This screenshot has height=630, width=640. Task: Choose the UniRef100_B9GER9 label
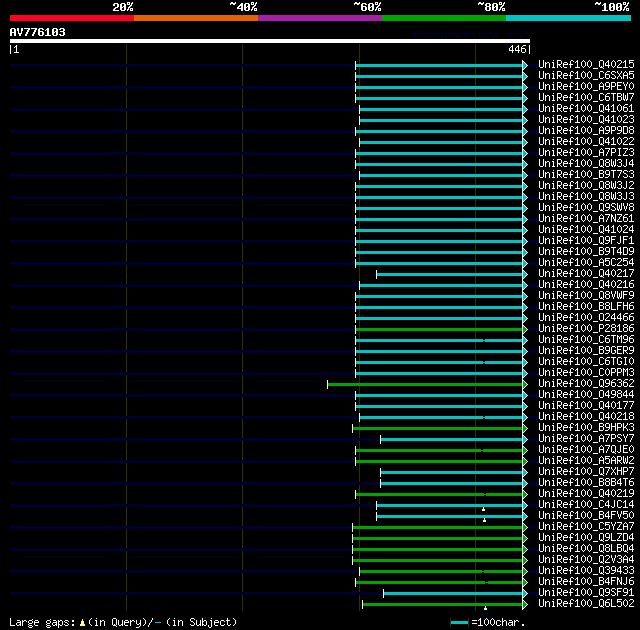(586, 351)
